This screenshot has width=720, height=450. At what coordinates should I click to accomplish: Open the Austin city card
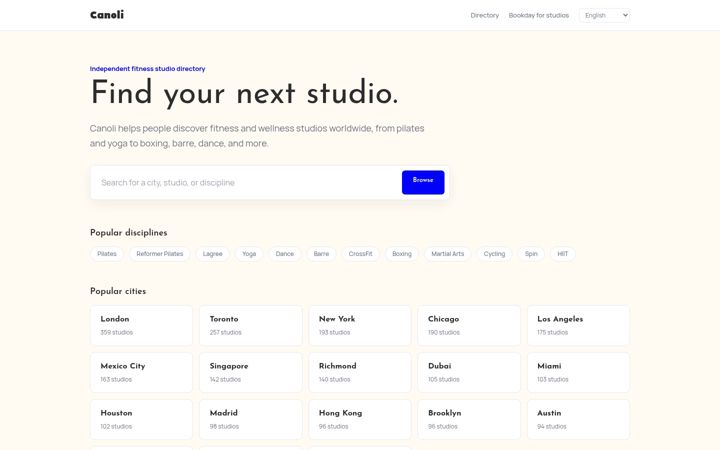(x=579, y=419)
